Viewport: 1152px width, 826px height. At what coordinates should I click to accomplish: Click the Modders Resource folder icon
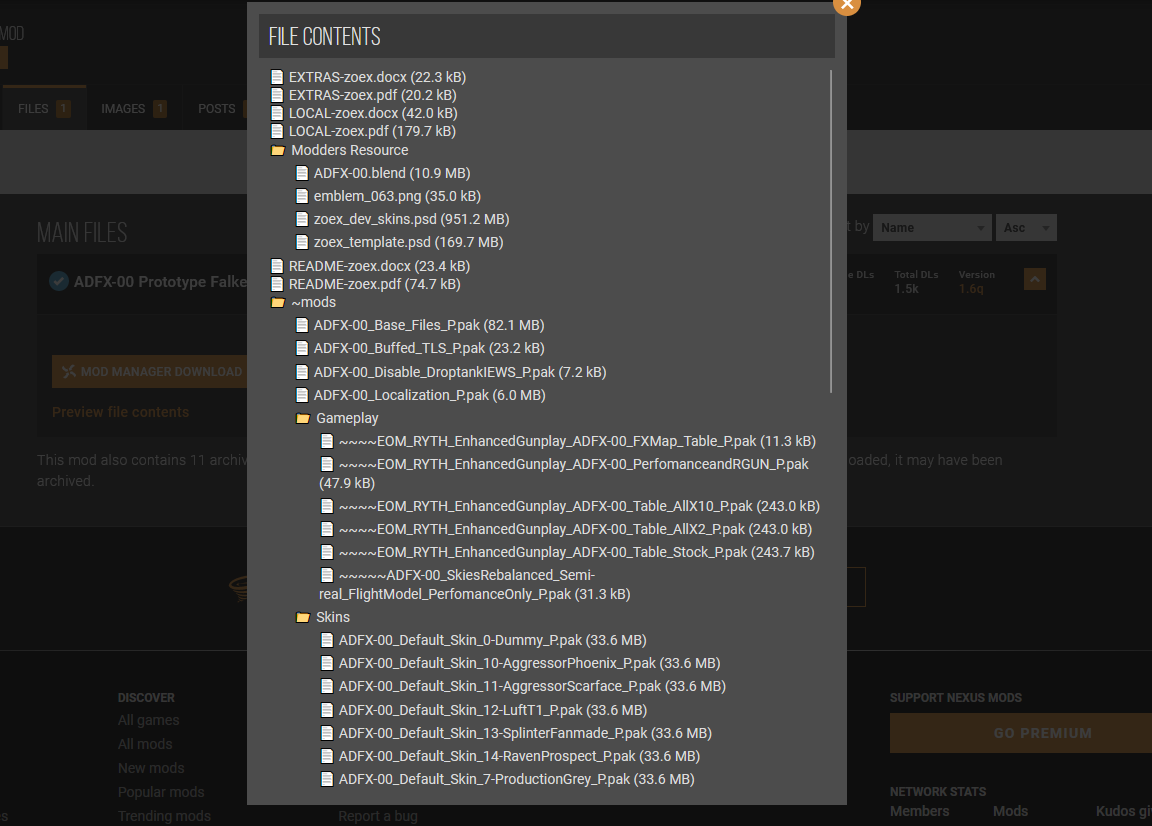tap(278, 150)
